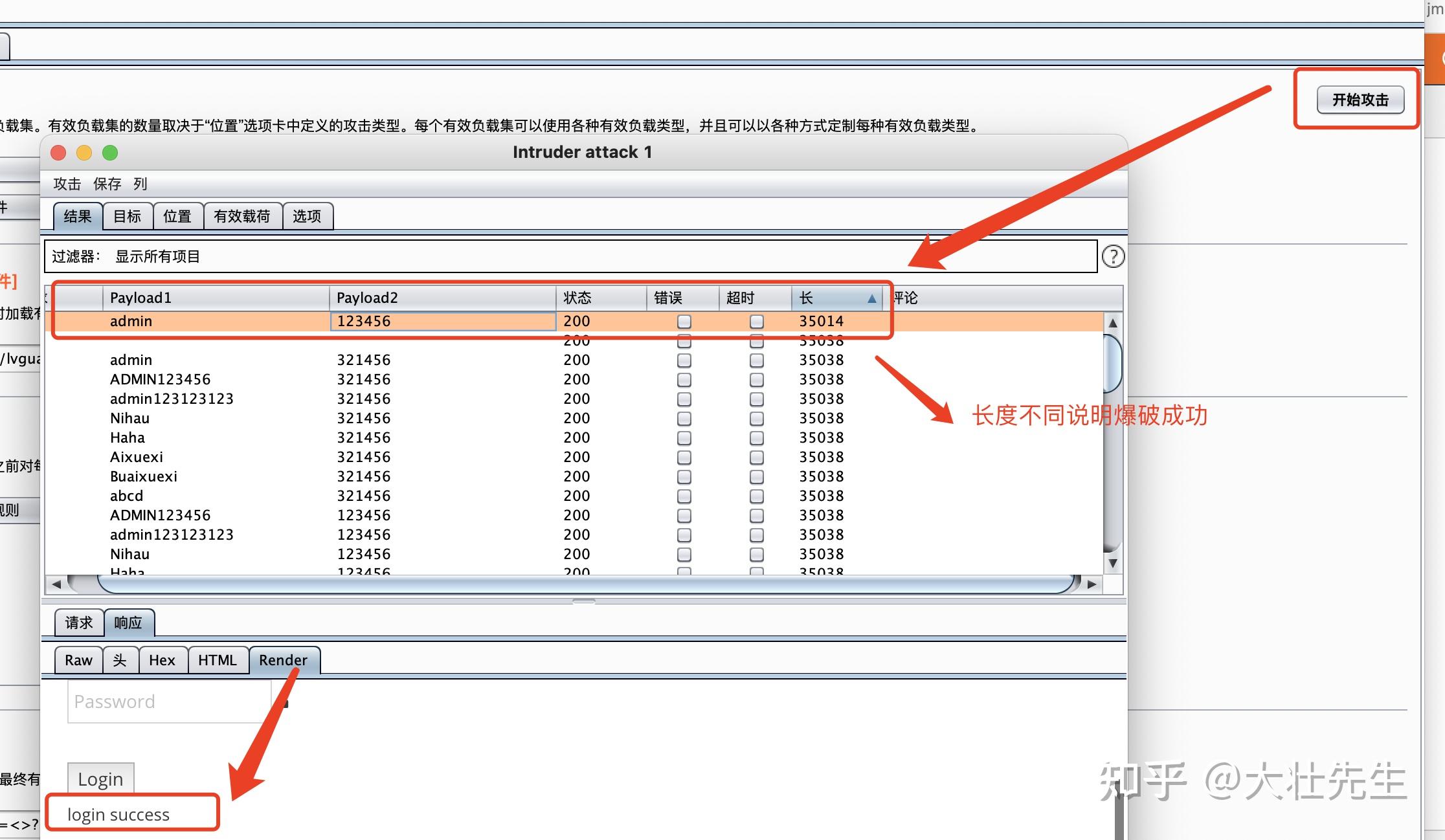Show the 头 headers view

120,660
